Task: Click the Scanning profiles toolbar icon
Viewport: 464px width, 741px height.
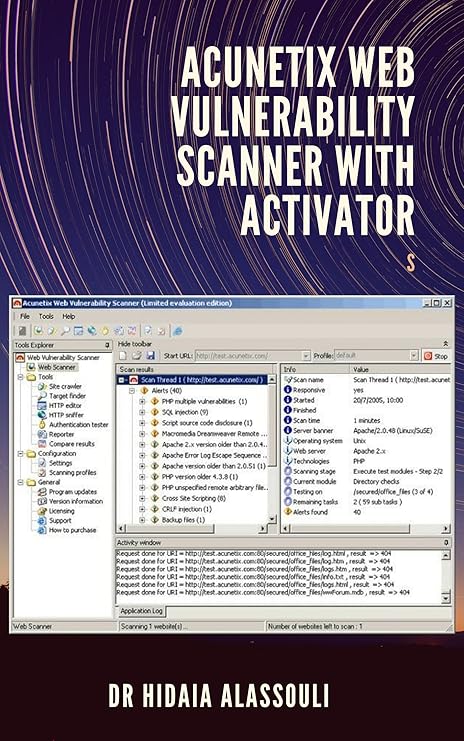Action: tap(161, 331)
